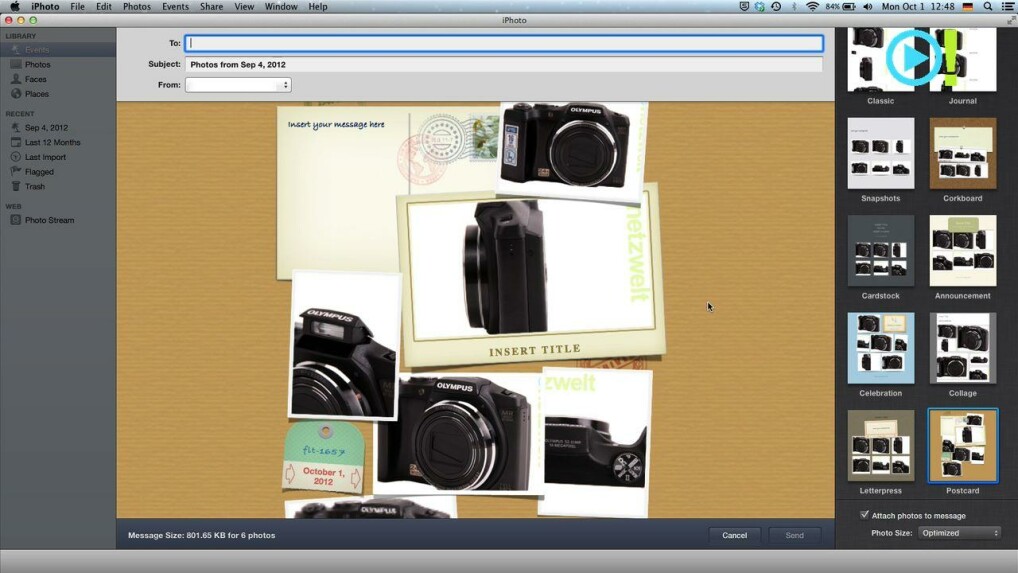Click the To recipient field

(504, 43)
